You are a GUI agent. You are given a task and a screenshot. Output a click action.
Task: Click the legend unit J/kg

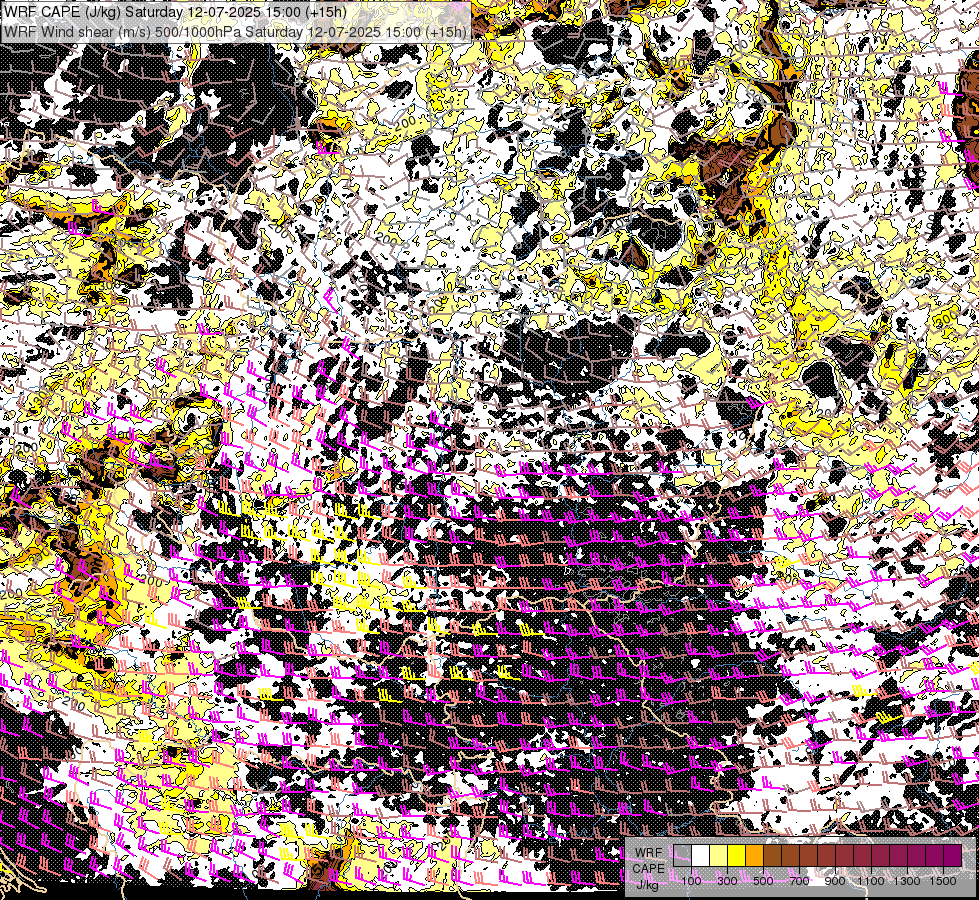pos(647,884)
